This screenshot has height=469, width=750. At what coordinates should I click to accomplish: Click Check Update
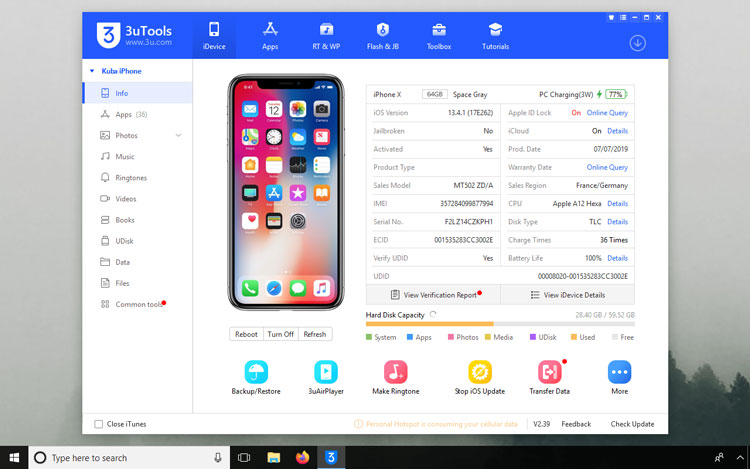pyautogui.click(x=632, y=424)
